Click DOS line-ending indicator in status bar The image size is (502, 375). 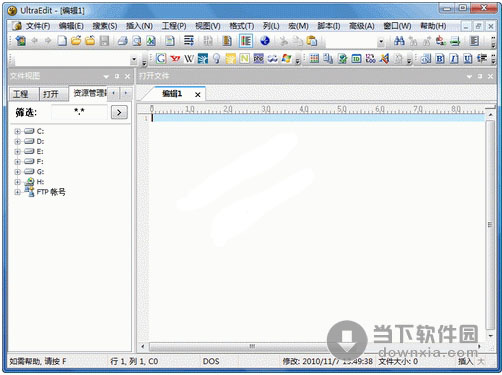click(211, 361)
